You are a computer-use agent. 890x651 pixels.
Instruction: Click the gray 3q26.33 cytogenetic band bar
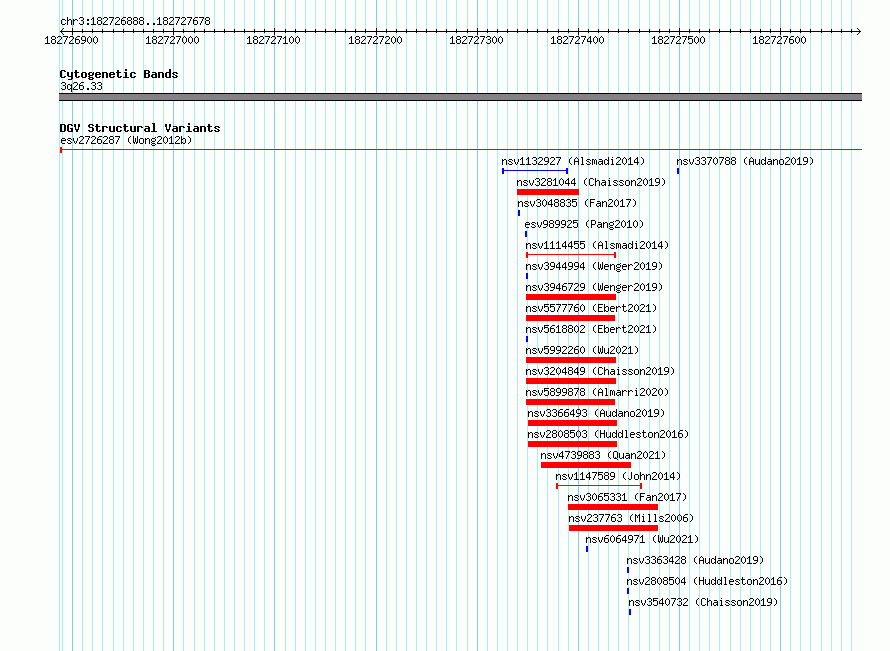pyautogui.click(x=460, y=97)
